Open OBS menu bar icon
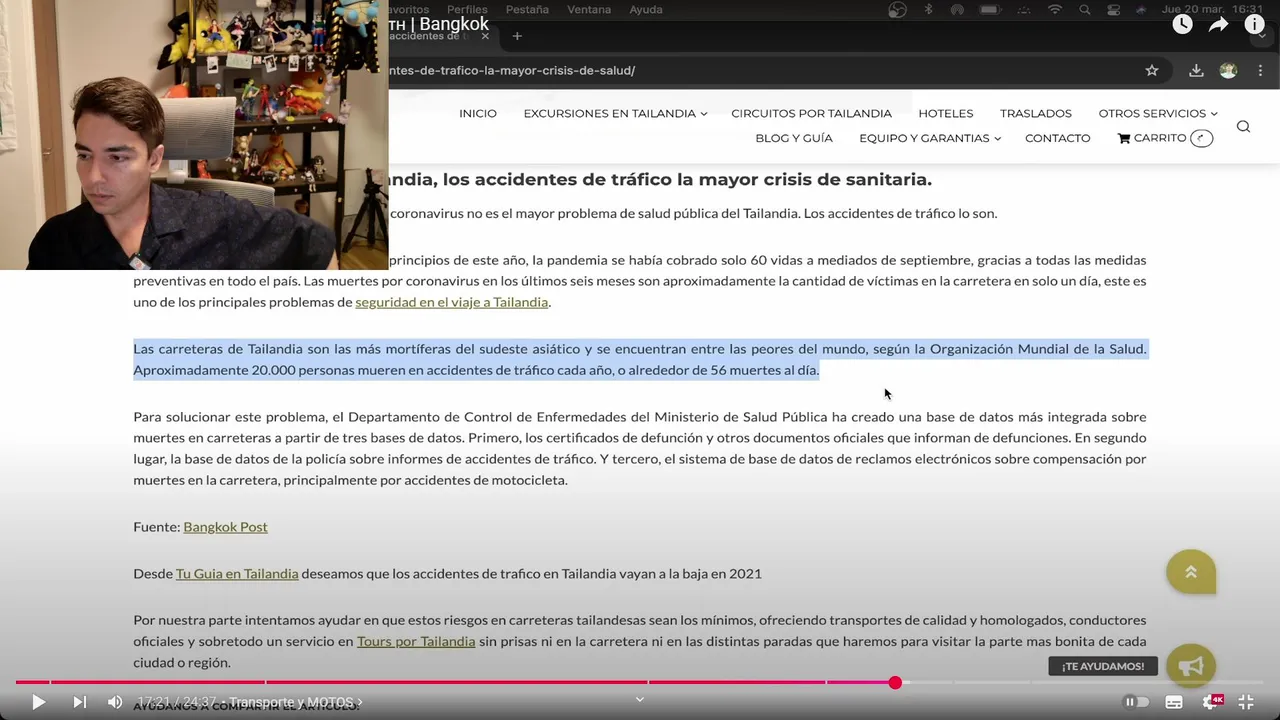1280x720 pixels. click(897, 9)
